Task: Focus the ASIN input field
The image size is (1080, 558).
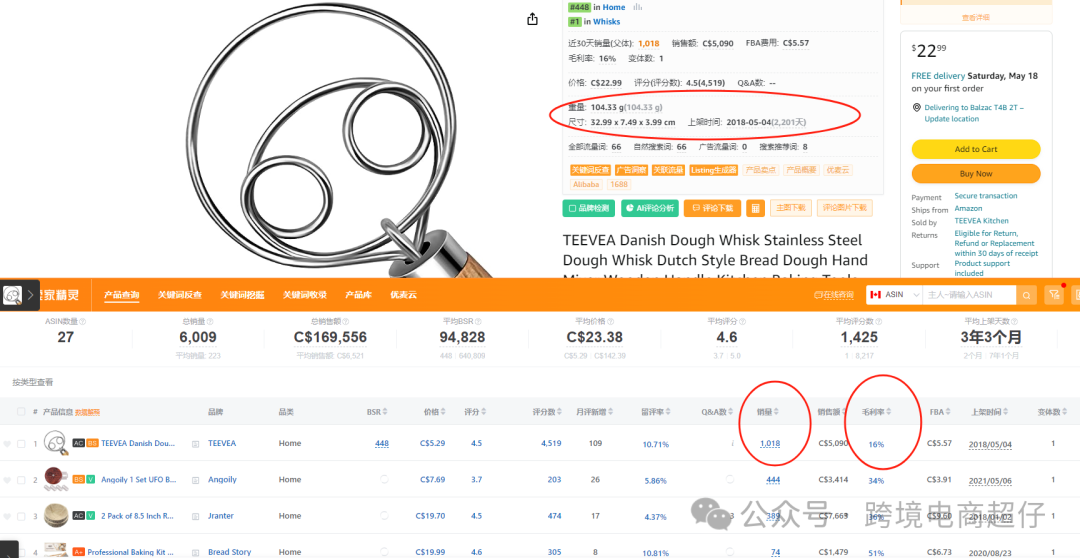Action: coord(968,295)
